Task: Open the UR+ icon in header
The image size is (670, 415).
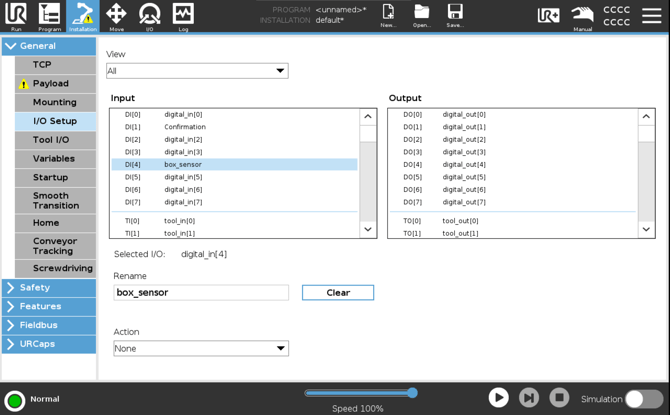Action: 549,16
